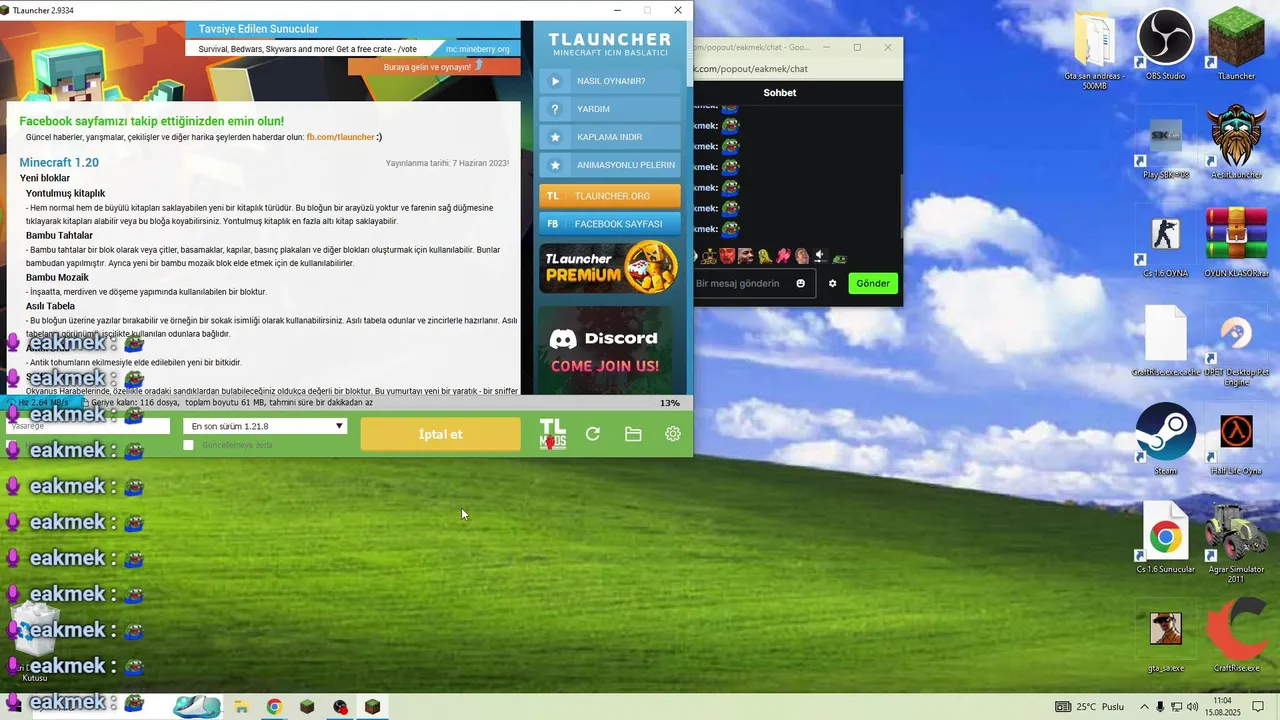The width and height of the screenshot is (1280, 720).
Task: Click the Pepe frog emote in chat emote row
Action: click(839, 258)
